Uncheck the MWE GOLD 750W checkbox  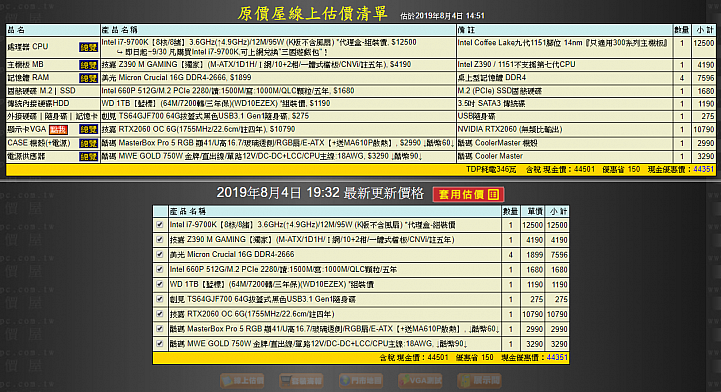[160, 343]
